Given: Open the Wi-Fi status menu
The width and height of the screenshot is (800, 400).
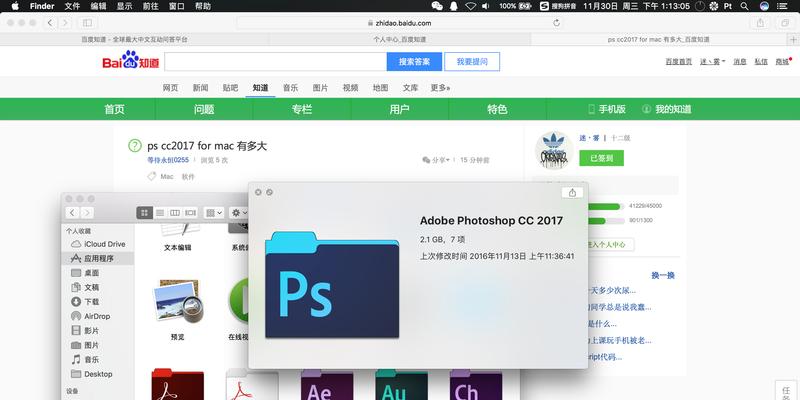Looking at the screenshot, I should click(470, 6).
